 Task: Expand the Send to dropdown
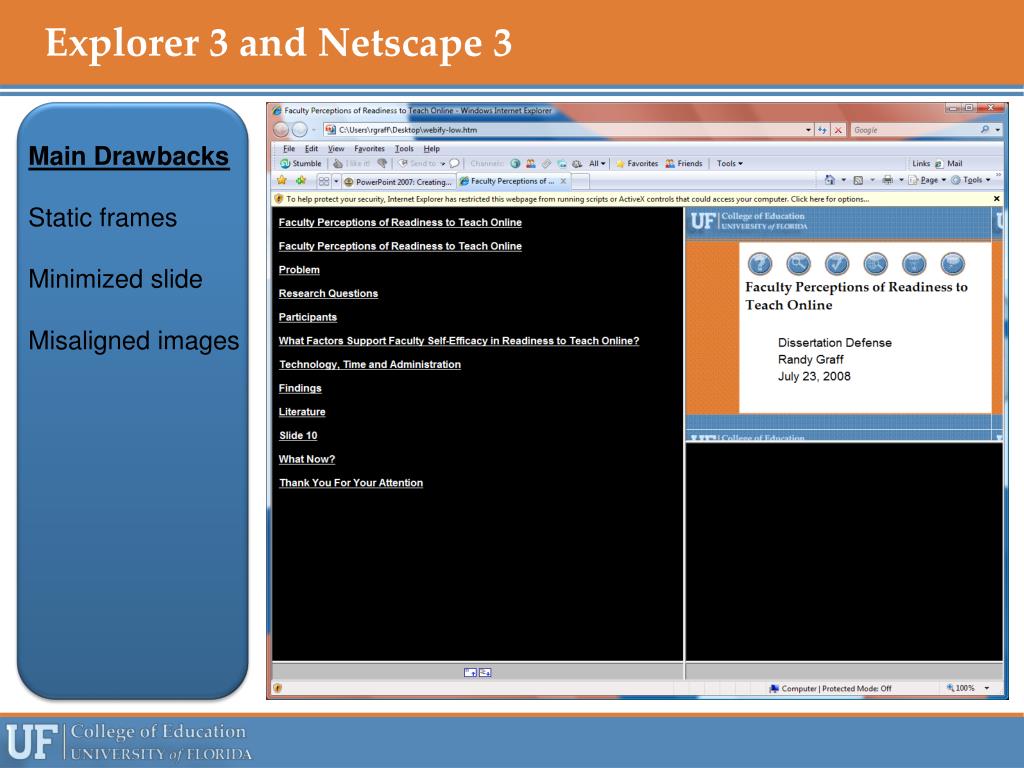point(442,164)
